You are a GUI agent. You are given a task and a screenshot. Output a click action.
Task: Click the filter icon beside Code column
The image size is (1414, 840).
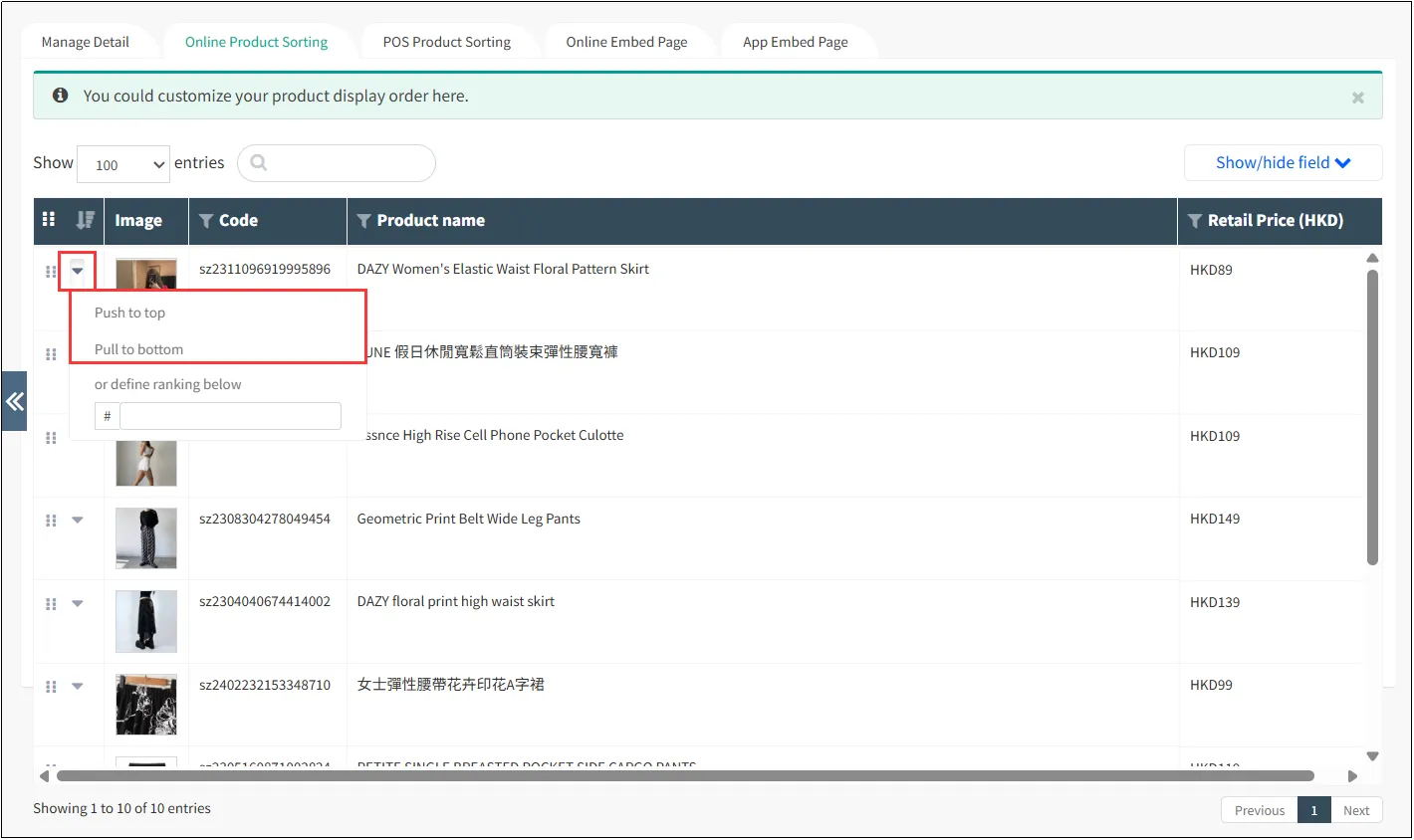206,221
